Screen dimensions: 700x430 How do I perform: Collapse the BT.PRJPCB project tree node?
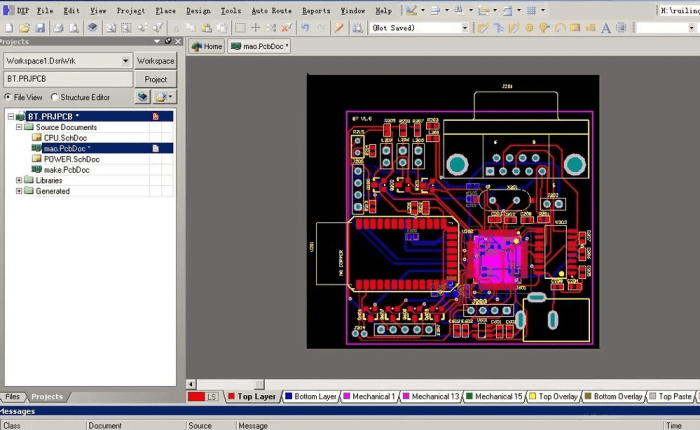pos(10,117)
